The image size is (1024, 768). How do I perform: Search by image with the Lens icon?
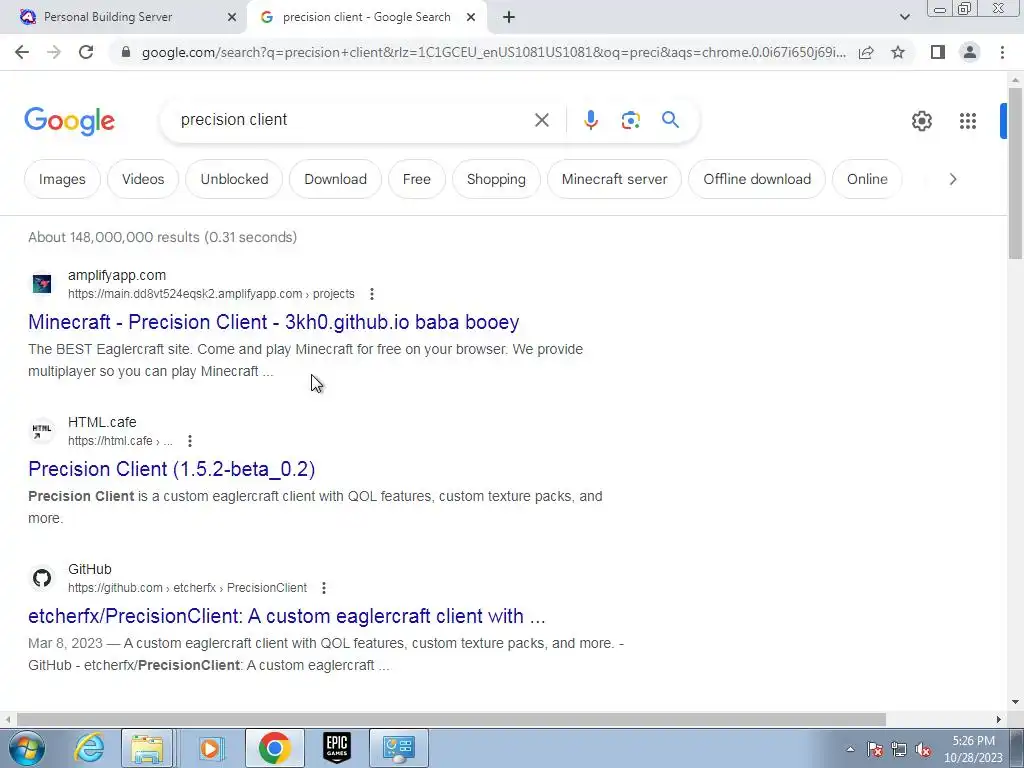click(x=630, y=120)
